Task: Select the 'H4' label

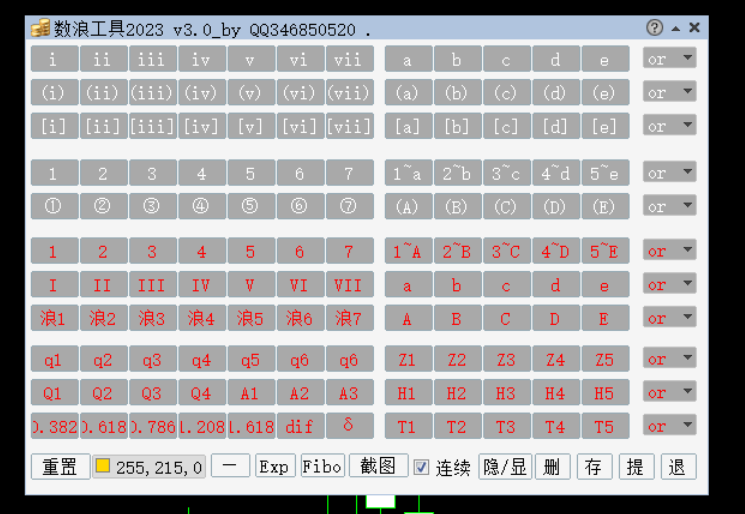Action: point(555,392)
